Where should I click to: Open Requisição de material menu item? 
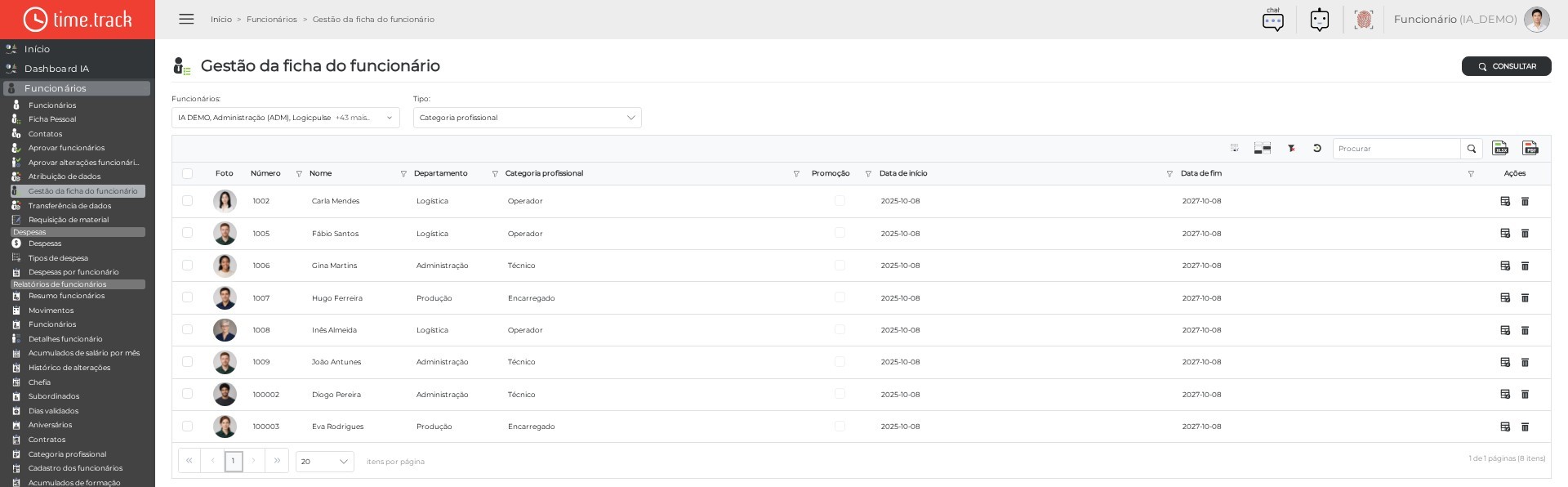(x=69, y=220)
